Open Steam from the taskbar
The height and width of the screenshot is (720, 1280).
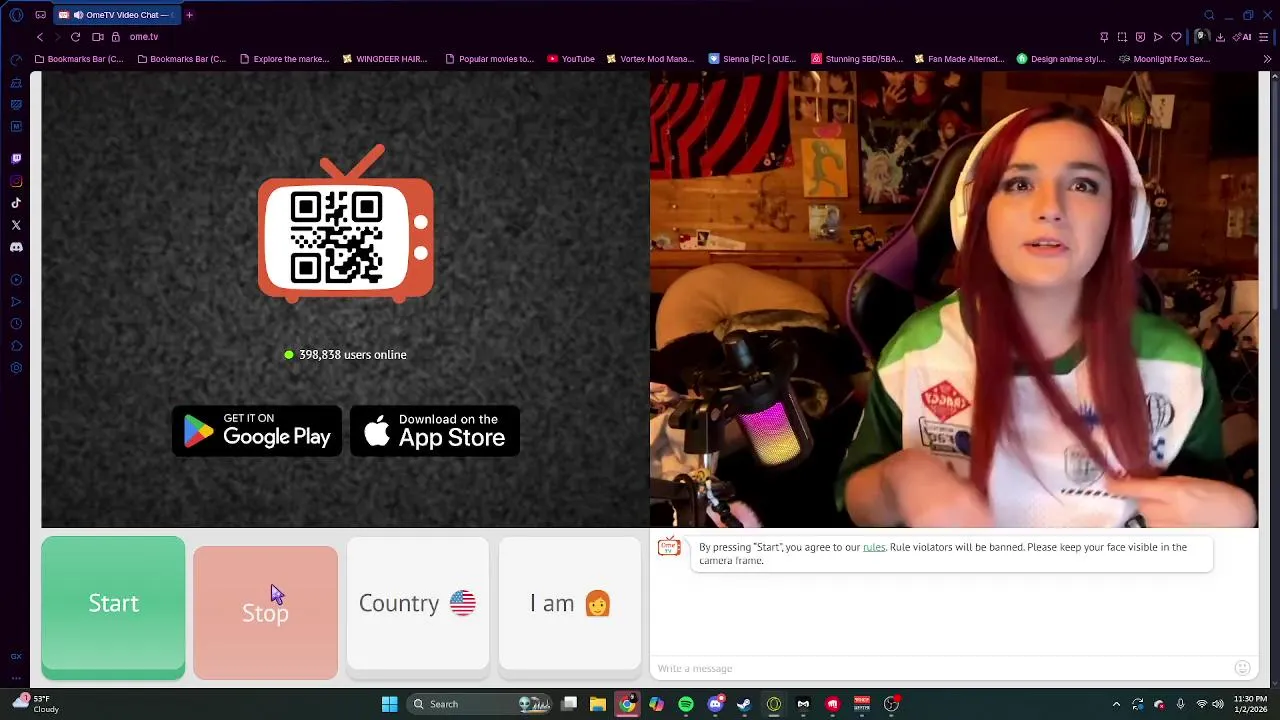click(x=744, y=704)
